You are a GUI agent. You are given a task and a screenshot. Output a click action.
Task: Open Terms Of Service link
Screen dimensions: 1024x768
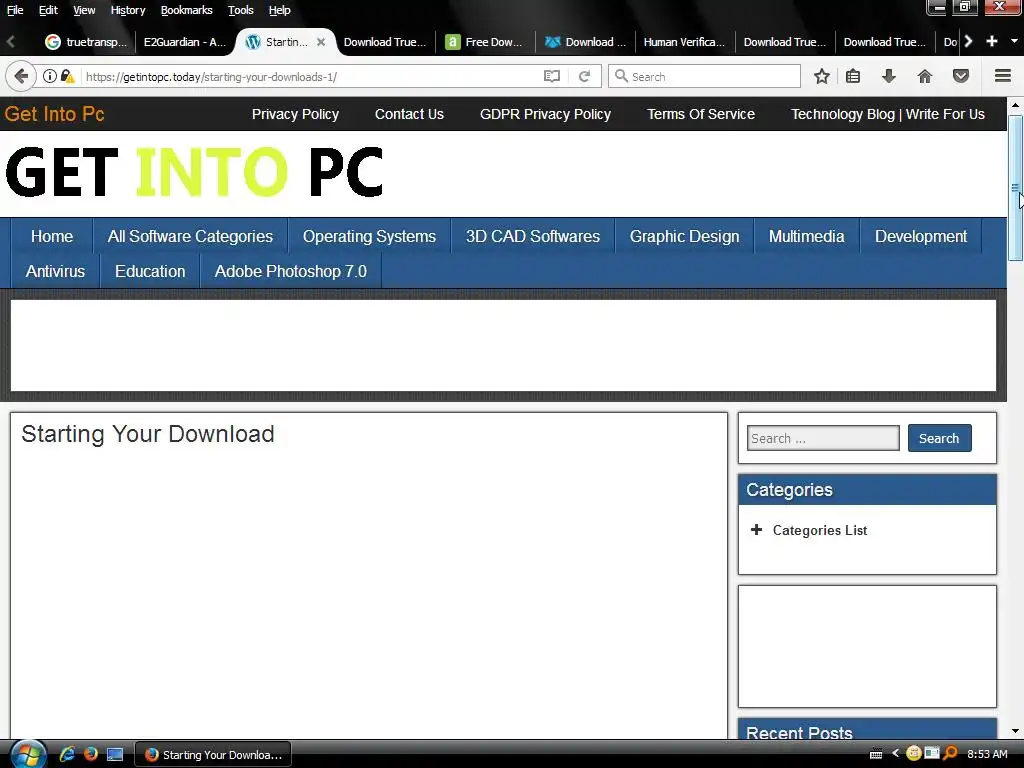click(x=701, y=114)
